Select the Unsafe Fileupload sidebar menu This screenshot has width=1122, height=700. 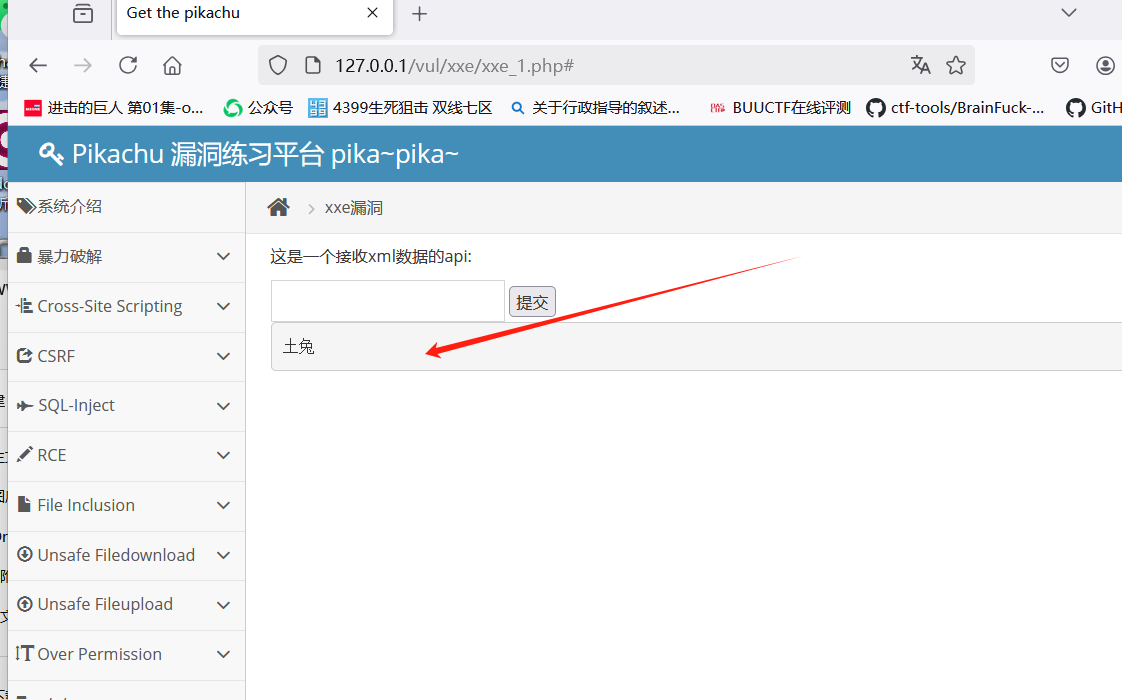click(x=127, y=605)
